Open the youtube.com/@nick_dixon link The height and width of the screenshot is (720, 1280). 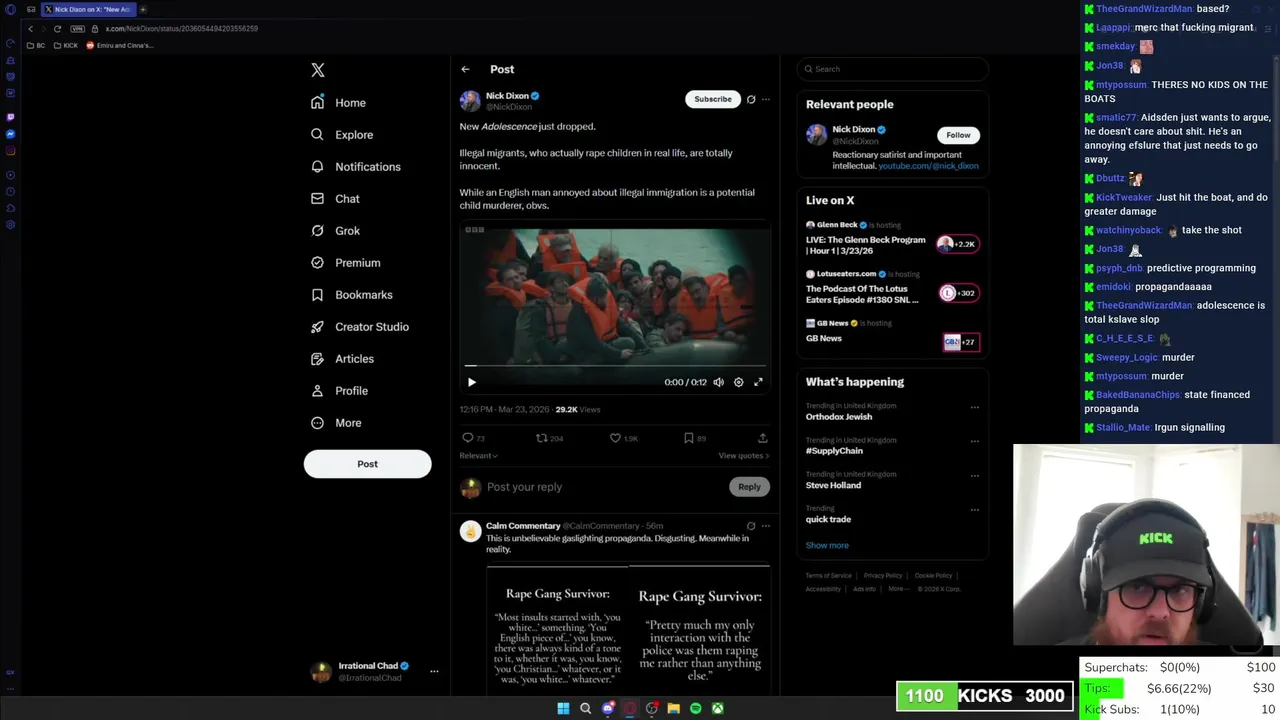point(928,166)
